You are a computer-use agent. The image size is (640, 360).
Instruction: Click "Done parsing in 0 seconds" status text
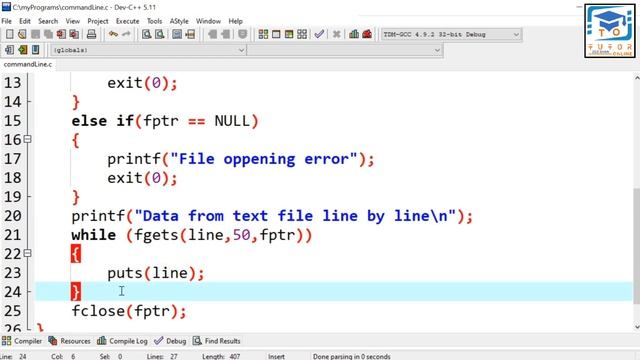tap(352, 356)
